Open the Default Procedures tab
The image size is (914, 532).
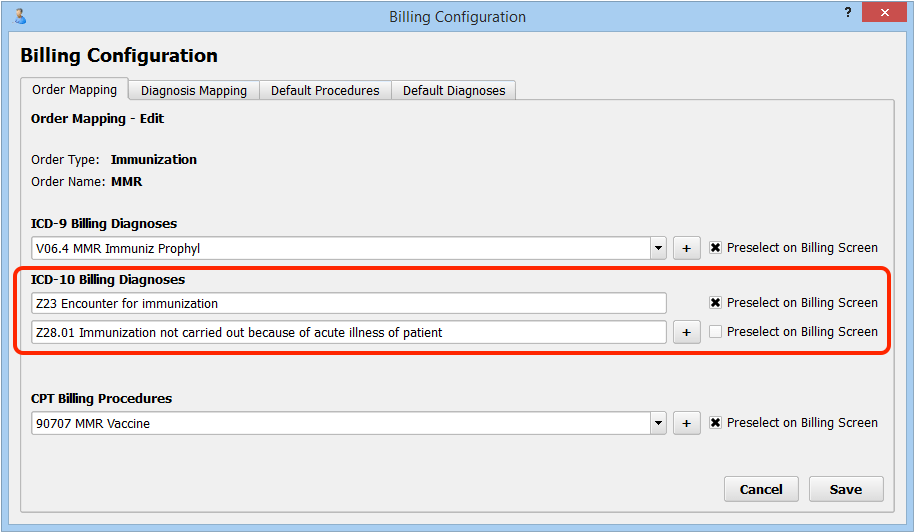(x=325, y=90)
